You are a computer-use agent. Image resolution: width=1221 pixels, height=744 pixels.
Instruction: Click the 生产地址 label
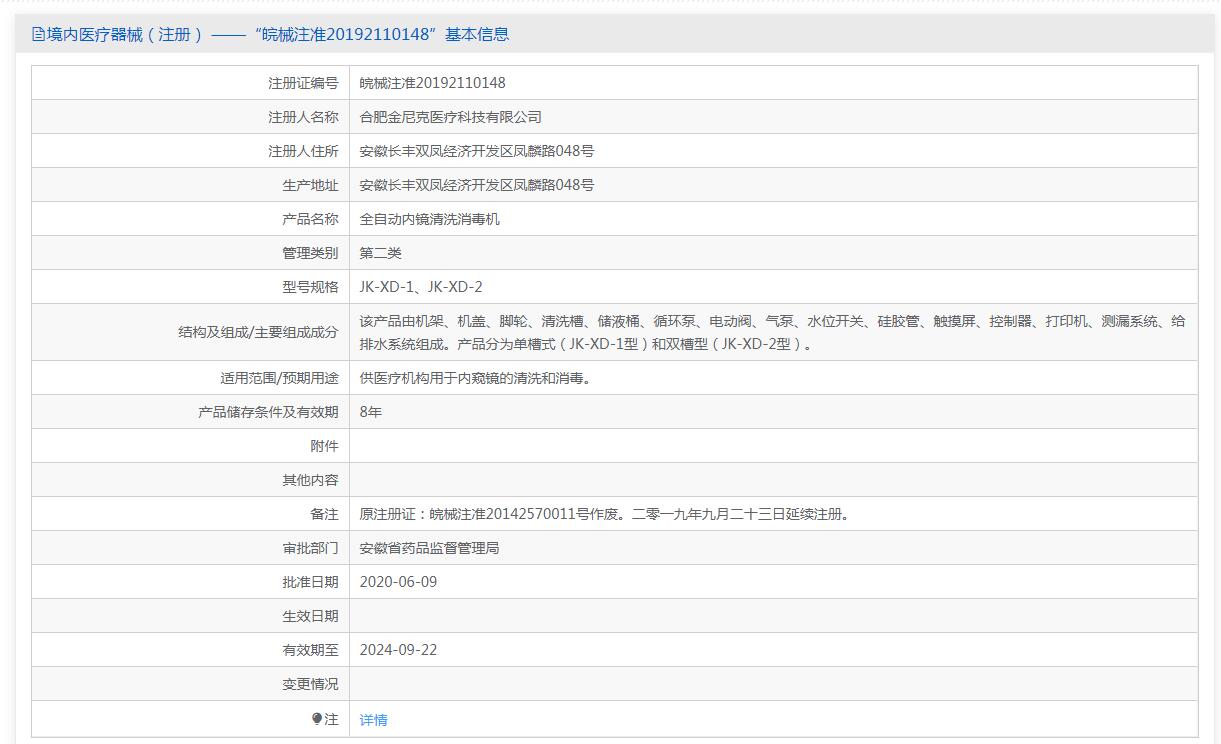(x=310, y=185)
